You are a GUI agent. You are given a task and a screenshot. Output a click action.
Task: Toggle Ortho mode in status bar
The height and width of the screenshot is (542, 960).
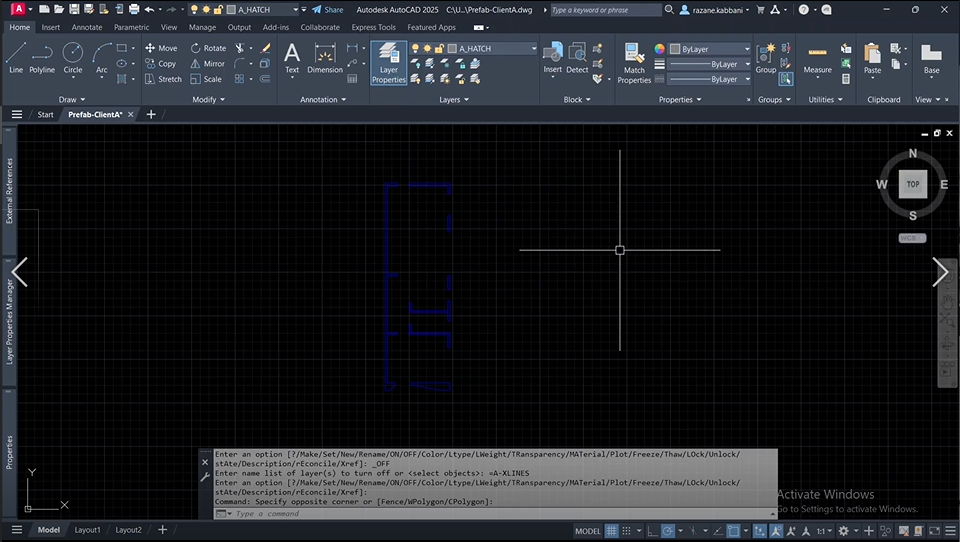(654, 530)
